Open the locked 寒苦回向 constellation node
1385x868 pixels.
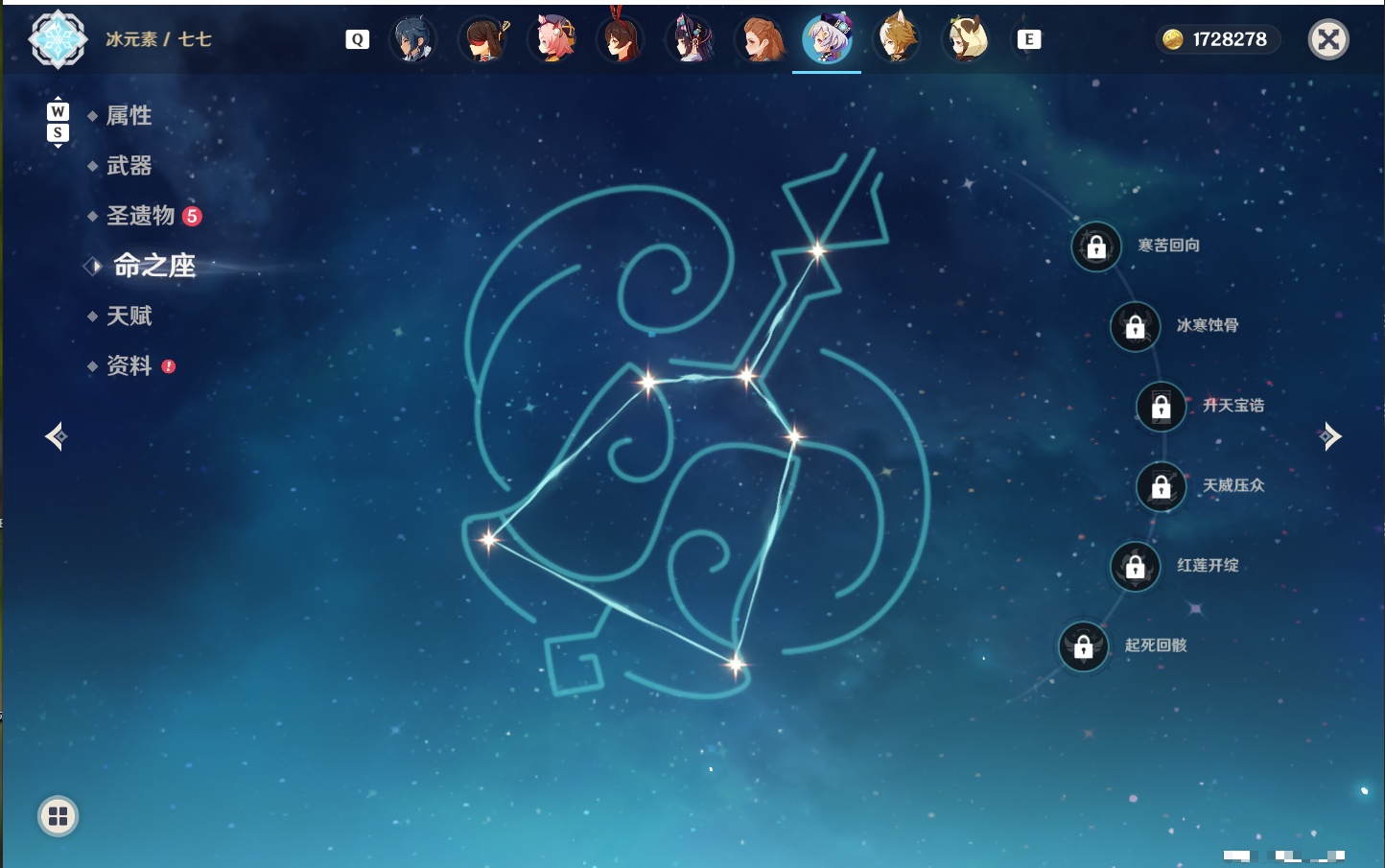(x=1096, y=246)
